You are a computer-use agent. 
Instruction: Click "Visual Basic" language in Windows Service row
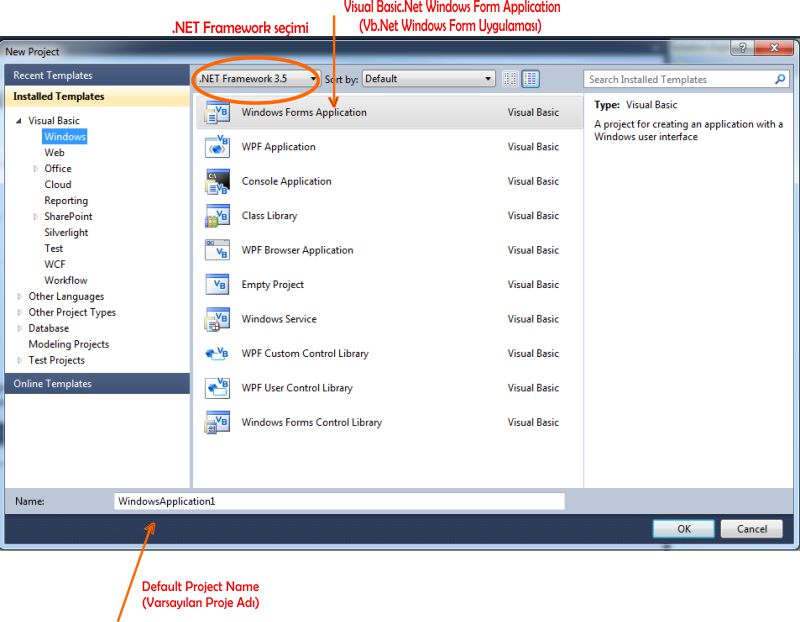coord(533,319)
